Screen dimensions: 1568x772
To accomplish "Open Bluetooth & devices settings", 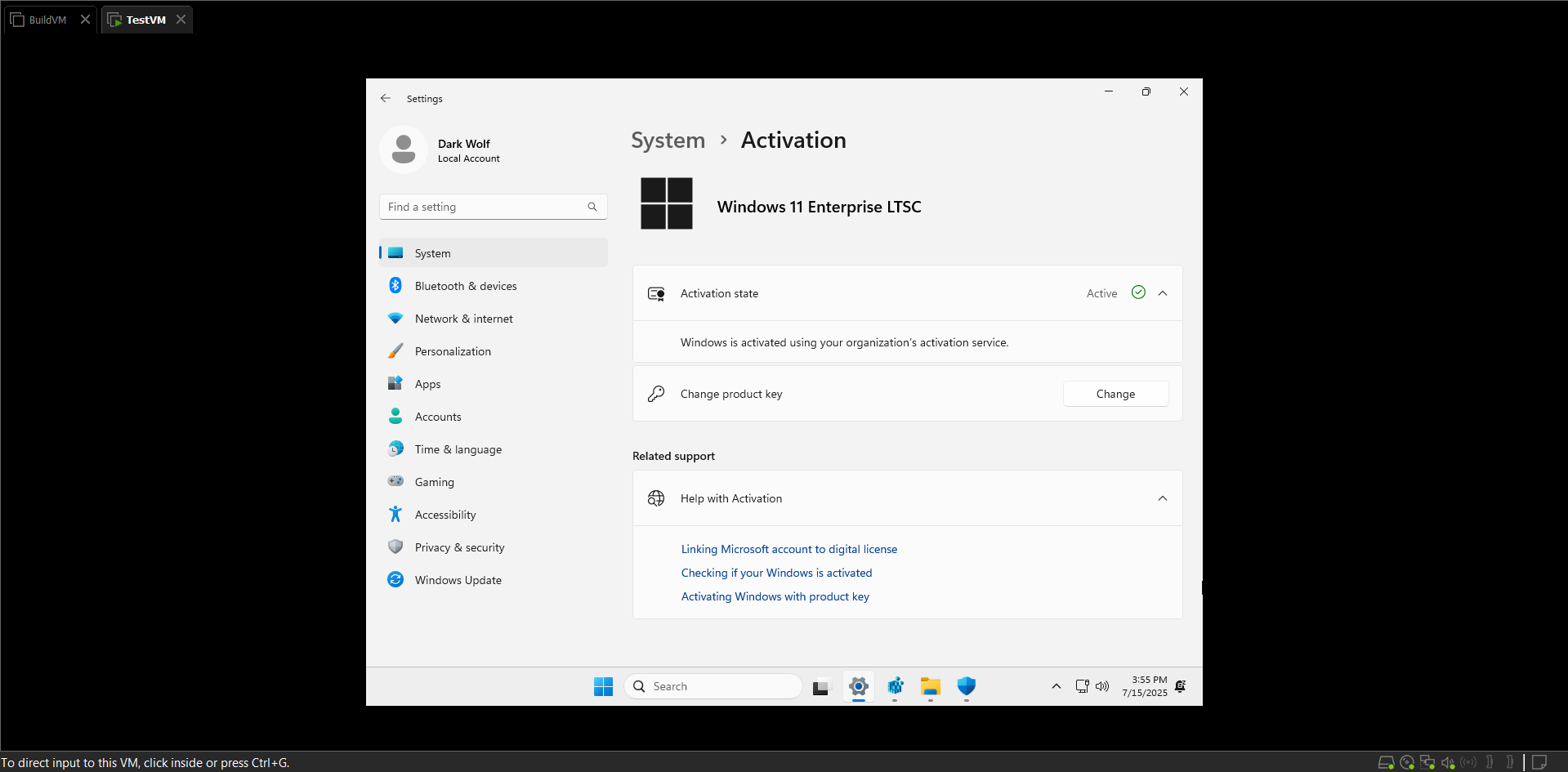I will (494, 286).
